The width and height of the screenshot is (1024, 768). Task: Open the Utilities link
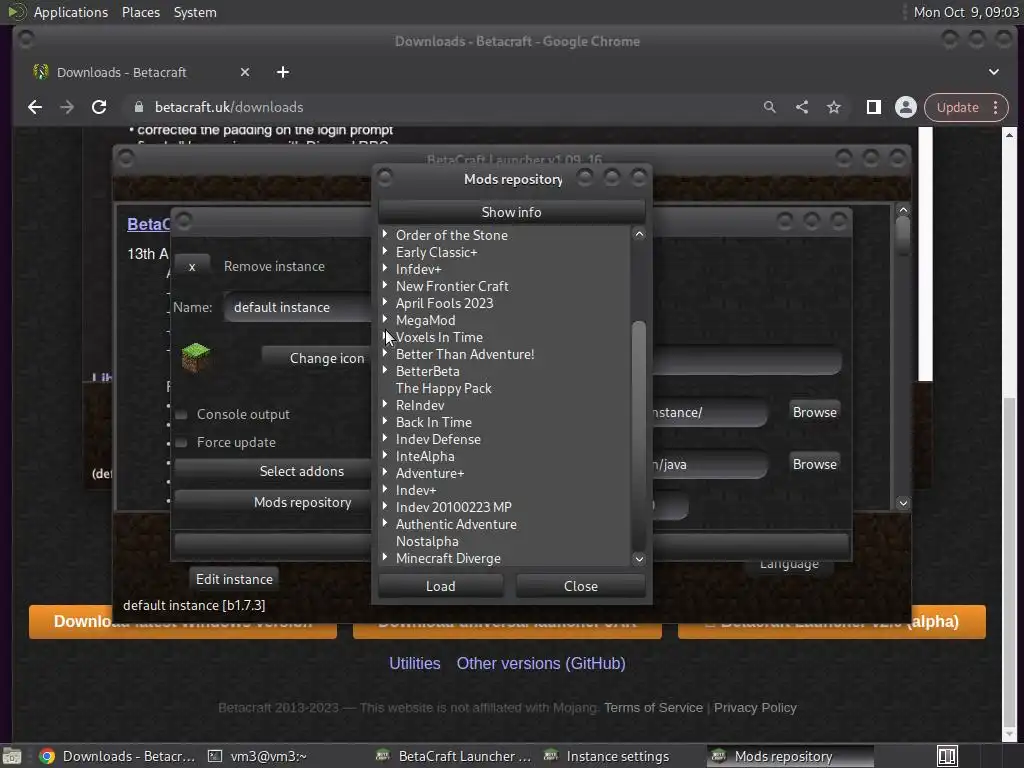(415, 664)
